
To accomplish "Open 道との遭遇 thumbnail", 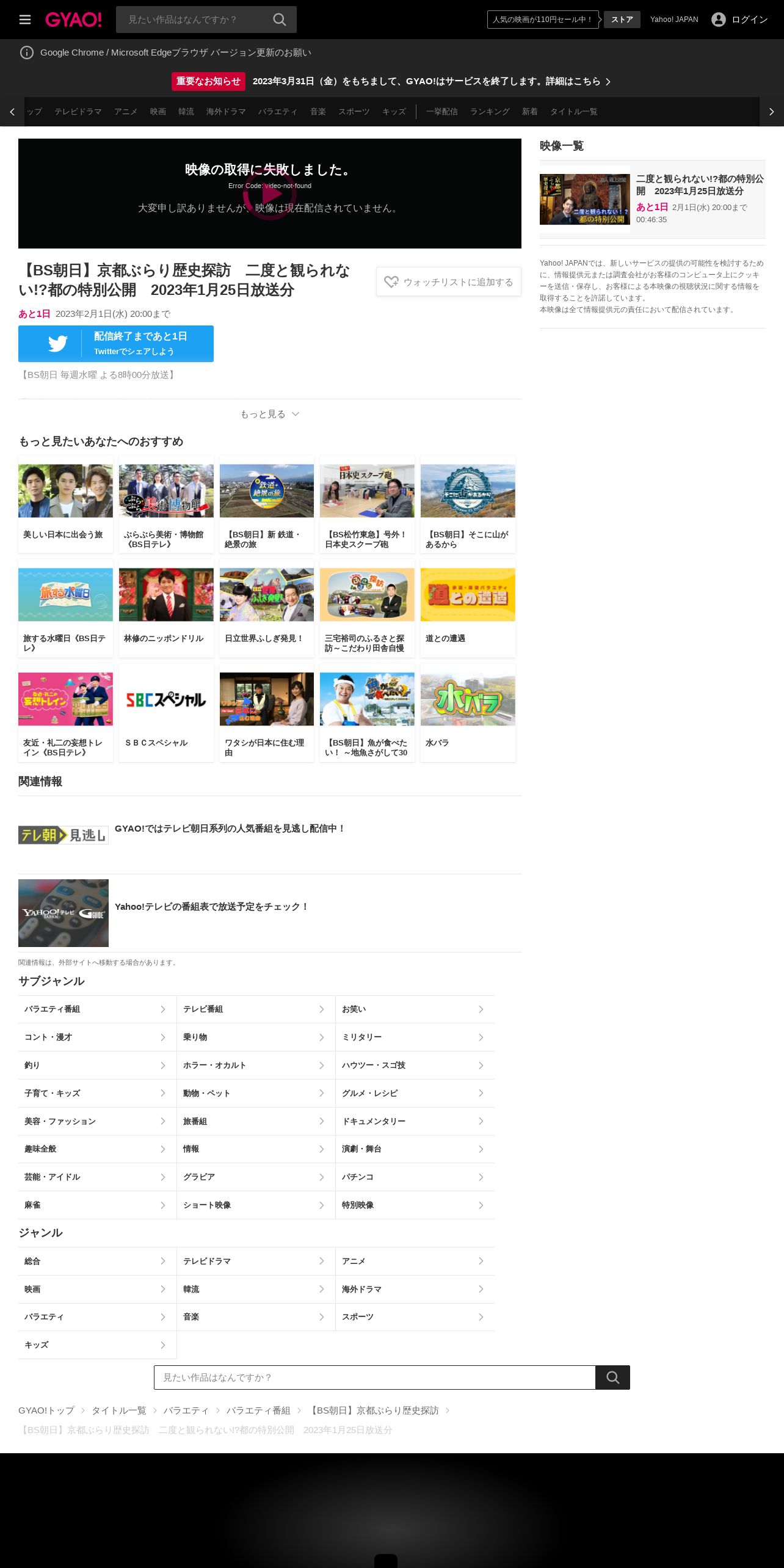I will pyautogui.click(x=468, y=595).
